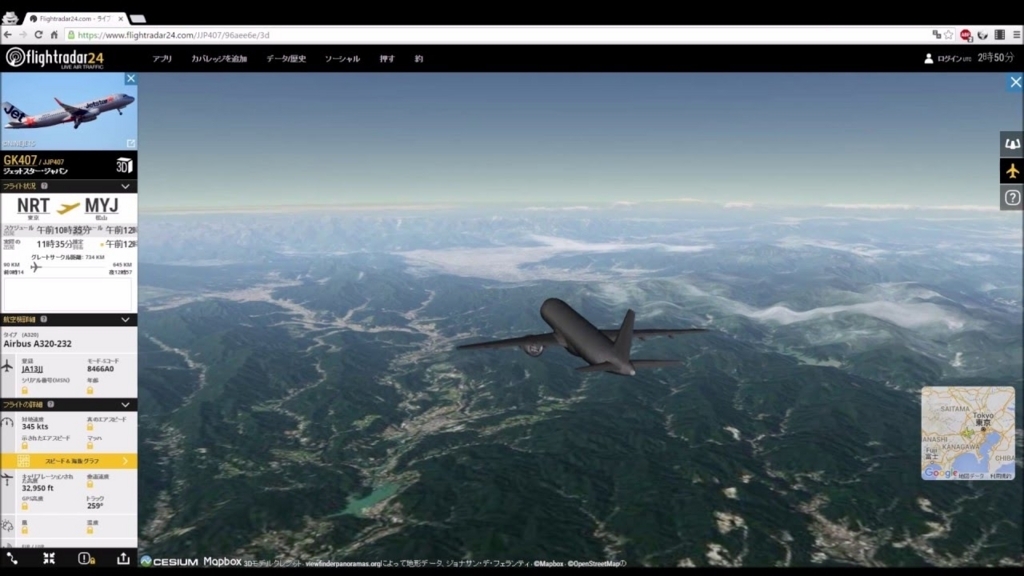Click help icon beside aircraft details header
This screenshot has width=1024, height=576.
44,319
